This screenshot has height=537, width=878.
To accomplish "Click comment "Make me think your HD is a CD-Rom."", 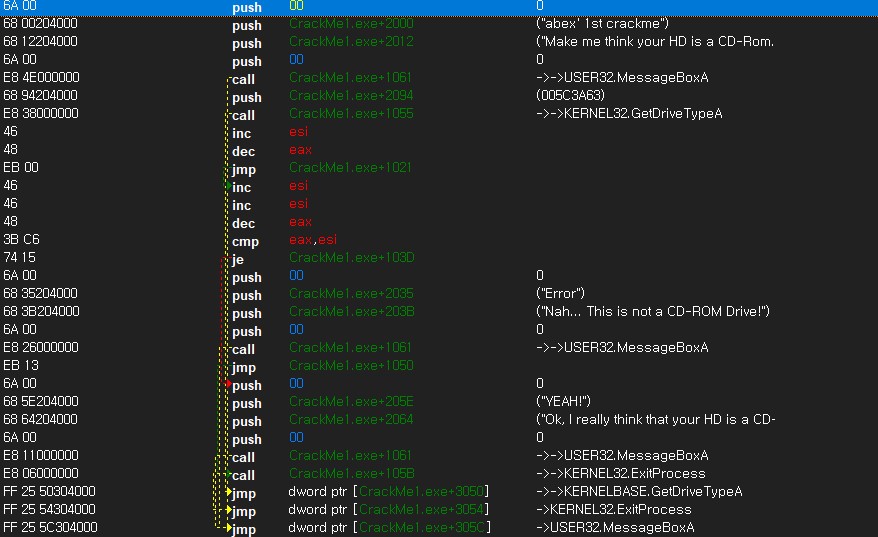I will (655, 41).
